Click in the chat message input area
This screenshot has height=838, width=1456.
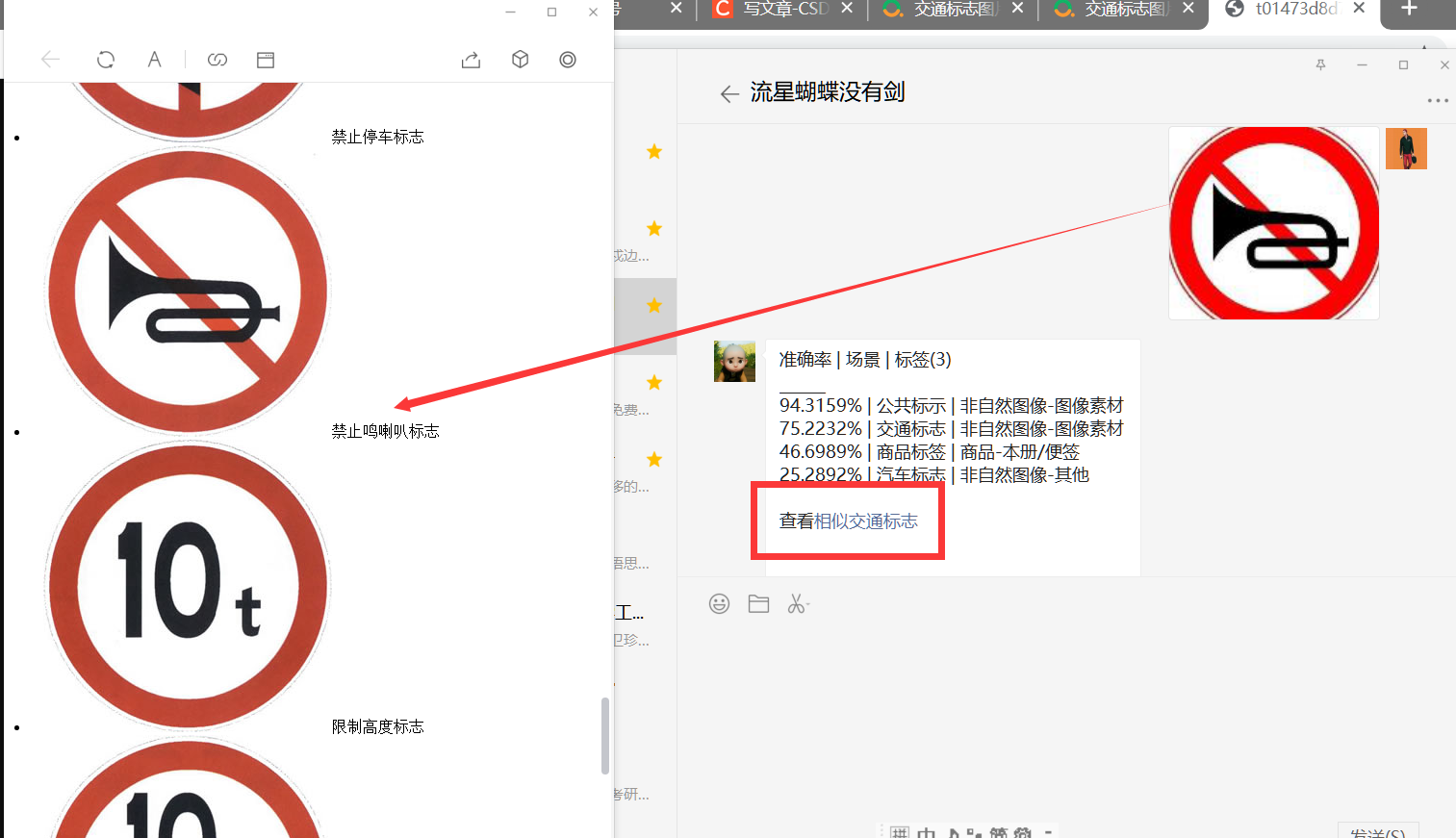1066,717
